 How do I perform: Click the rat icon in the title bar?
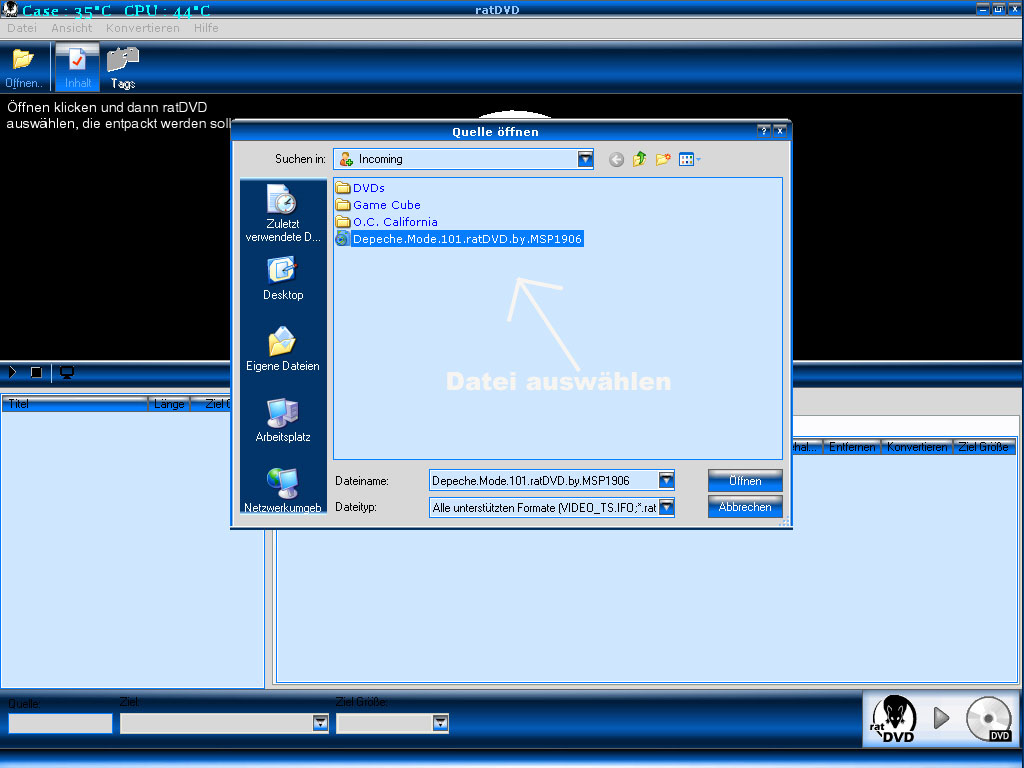coord(10,9)
